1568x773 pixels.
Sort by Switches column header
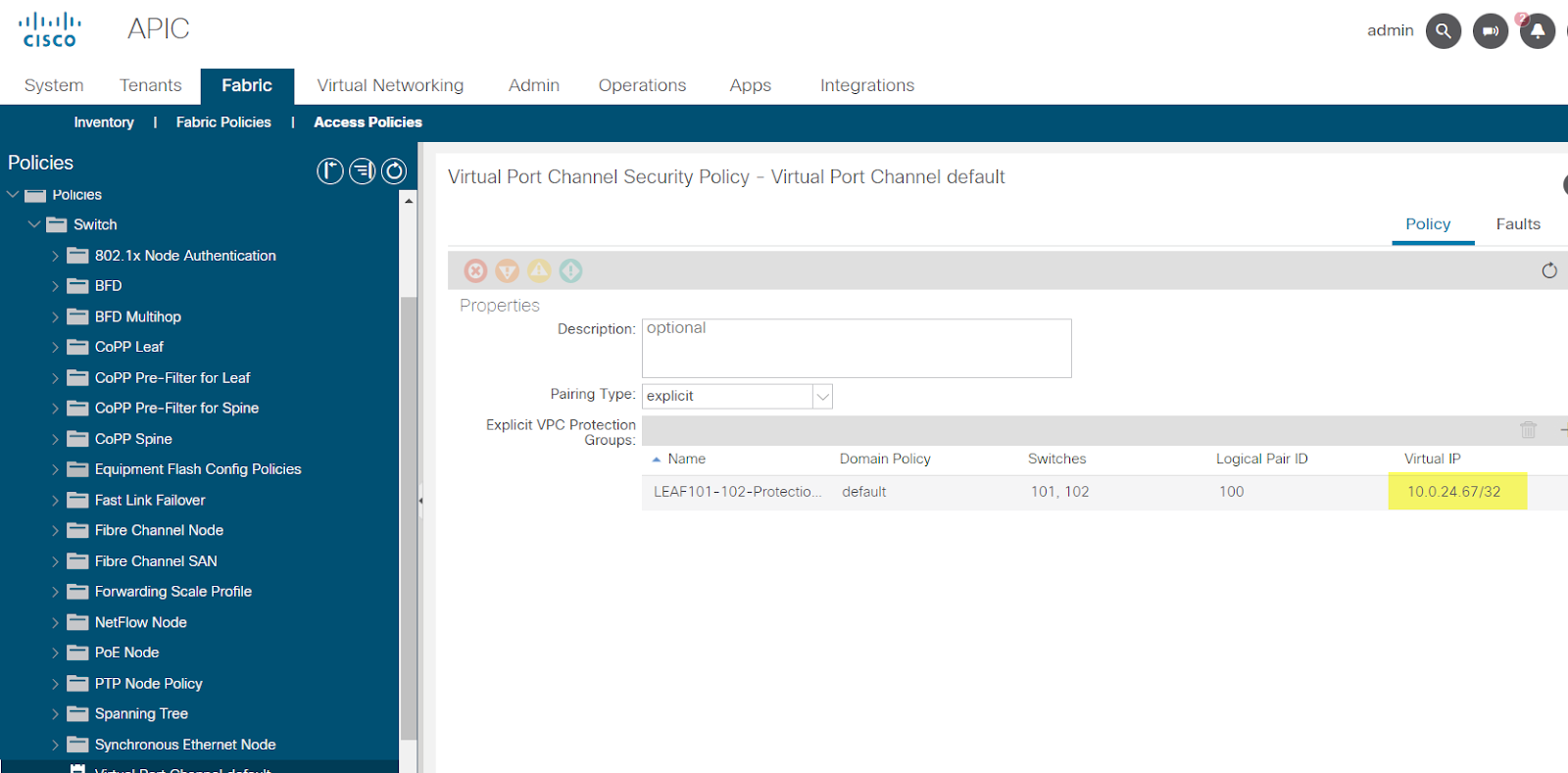click(x=1056, y=459)
